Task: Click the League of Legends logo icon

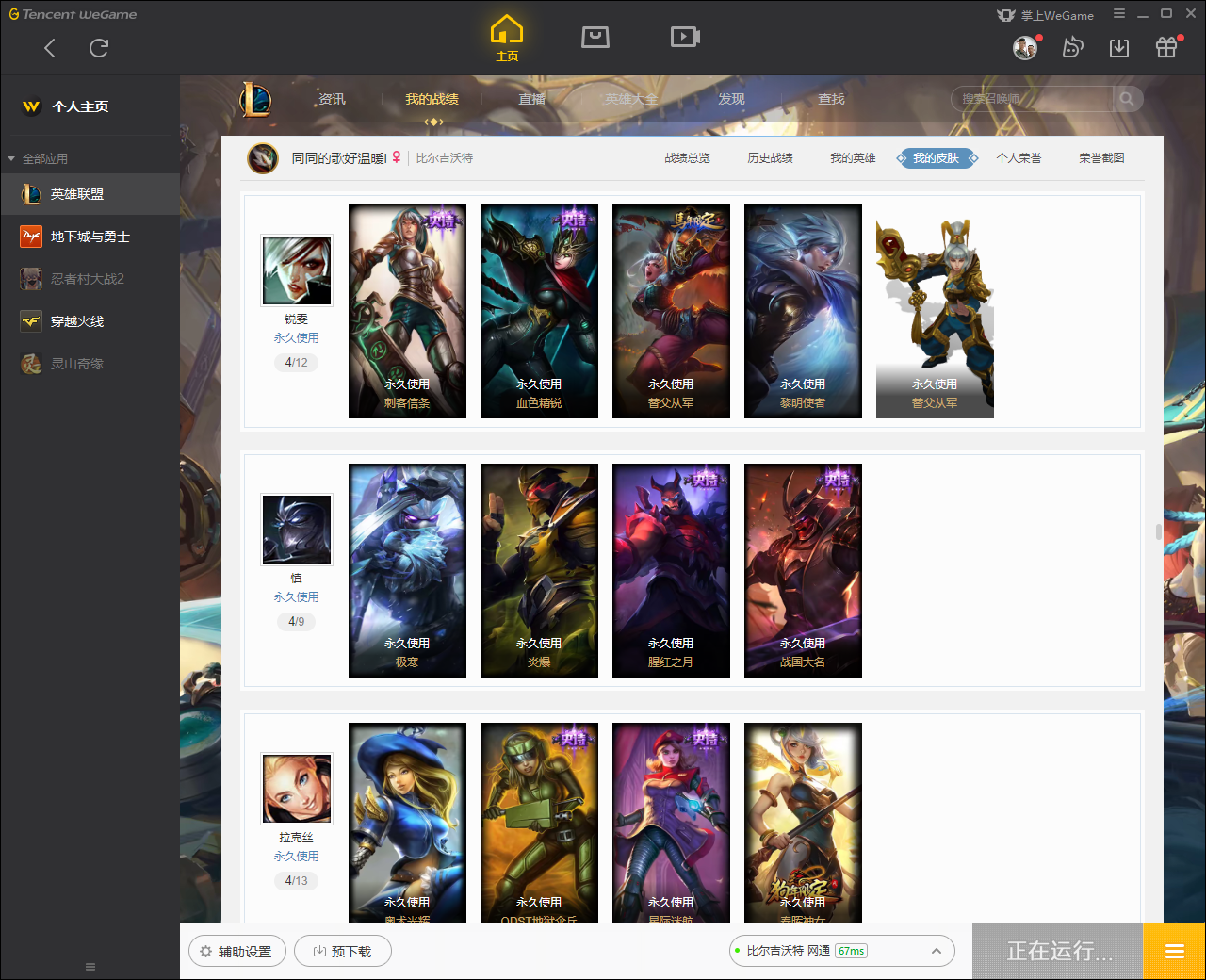Action: (255, 99)
